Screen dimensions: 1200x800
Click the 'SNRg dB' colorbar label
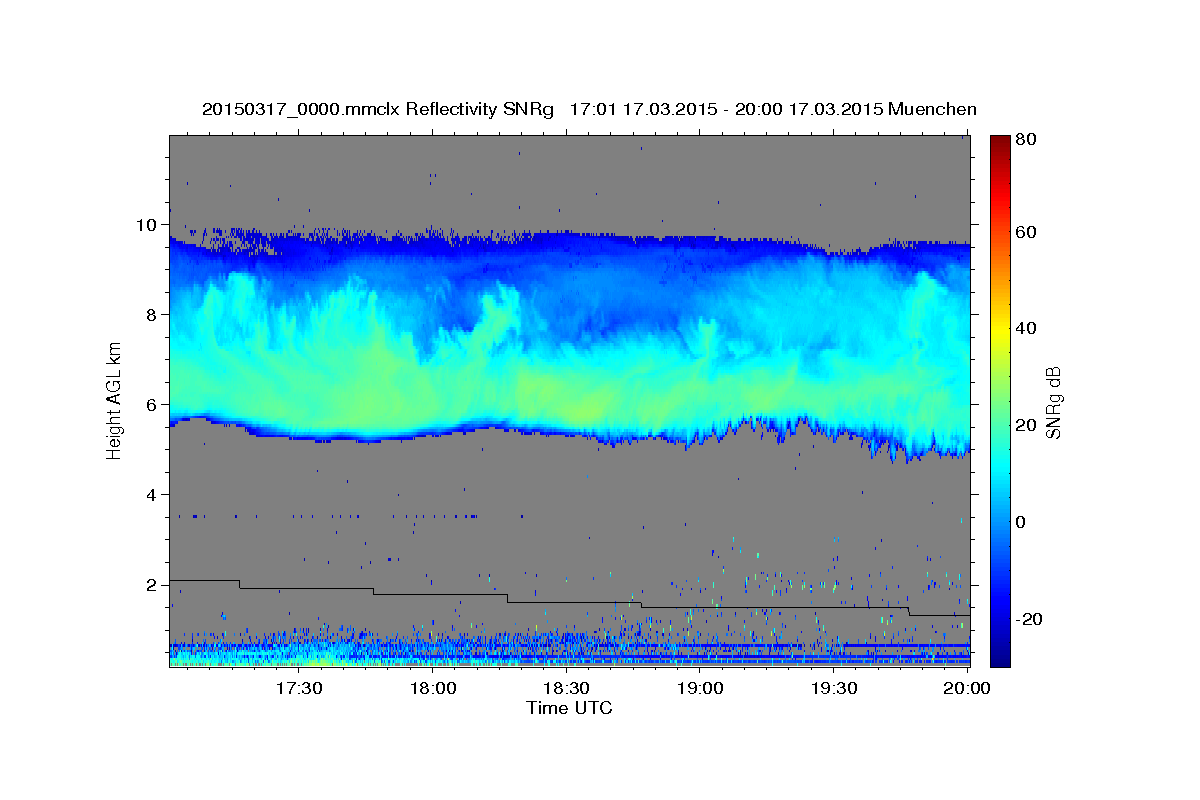pos(1053,401)
